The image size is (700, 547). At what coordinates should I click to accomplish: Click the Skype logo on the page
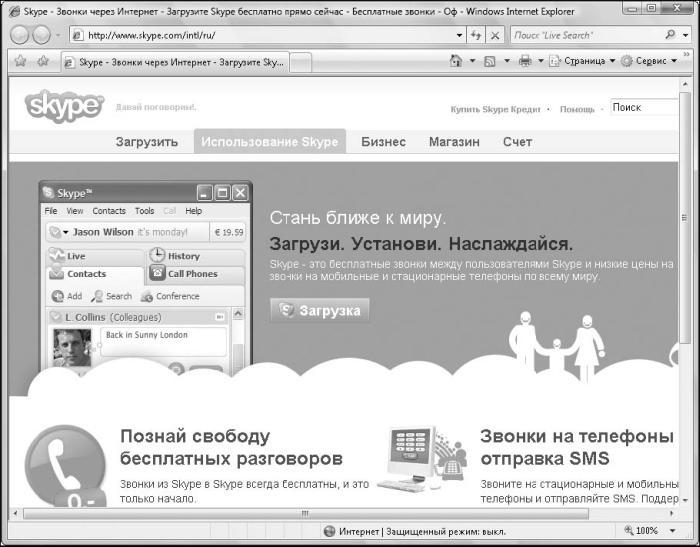point(65,106)
